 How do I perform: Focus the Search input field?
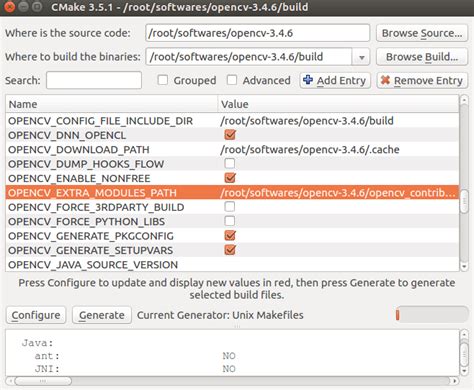(x=94, y=80)
